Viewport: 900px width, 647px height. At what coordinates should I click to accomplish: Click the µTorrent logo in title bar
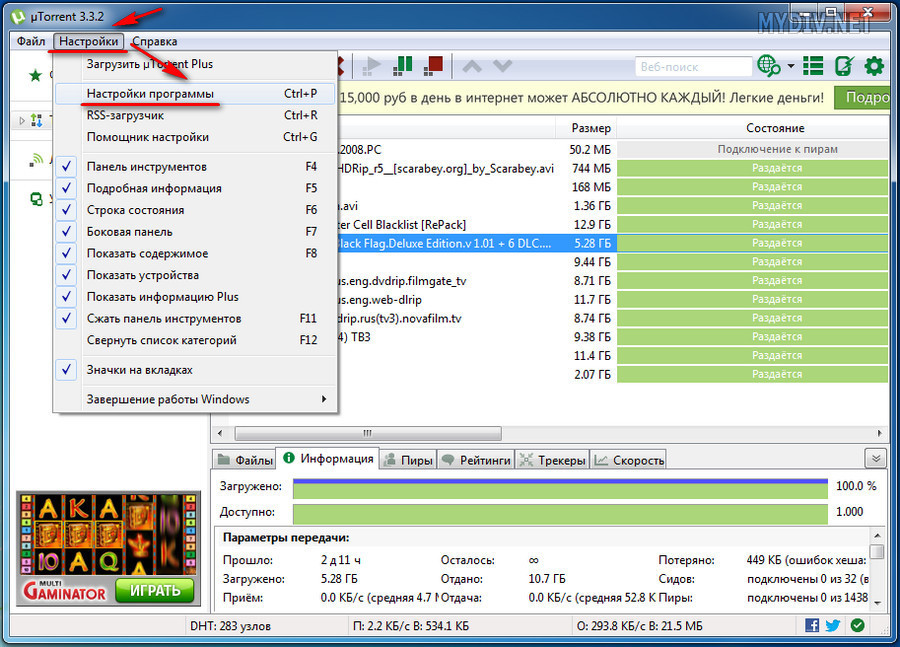pos(19,17)
